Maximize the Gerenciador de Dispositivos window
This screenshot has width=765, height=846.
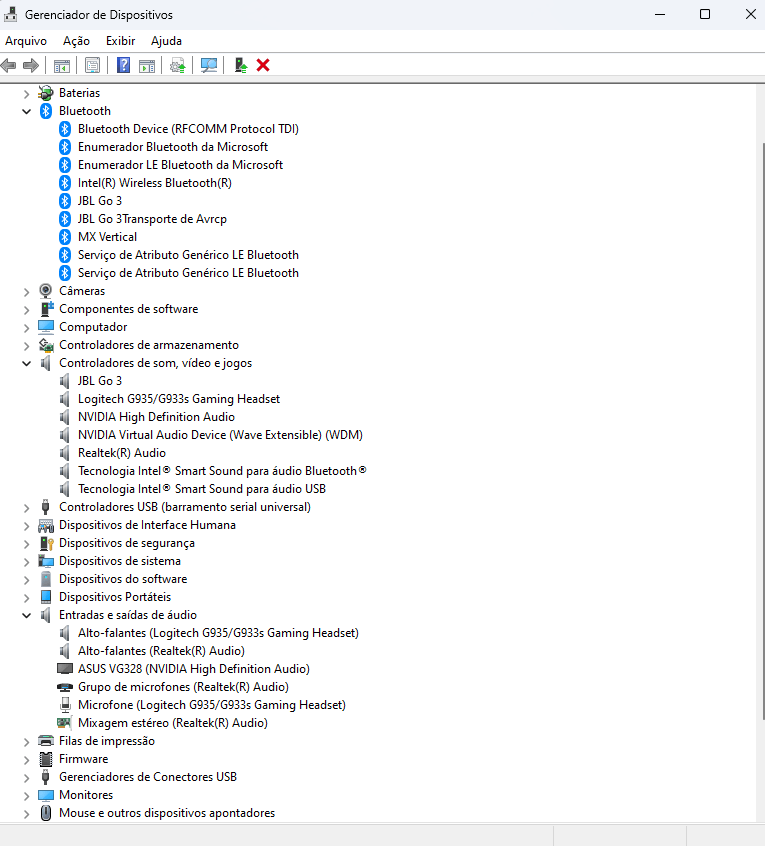(x=705, y=15)
